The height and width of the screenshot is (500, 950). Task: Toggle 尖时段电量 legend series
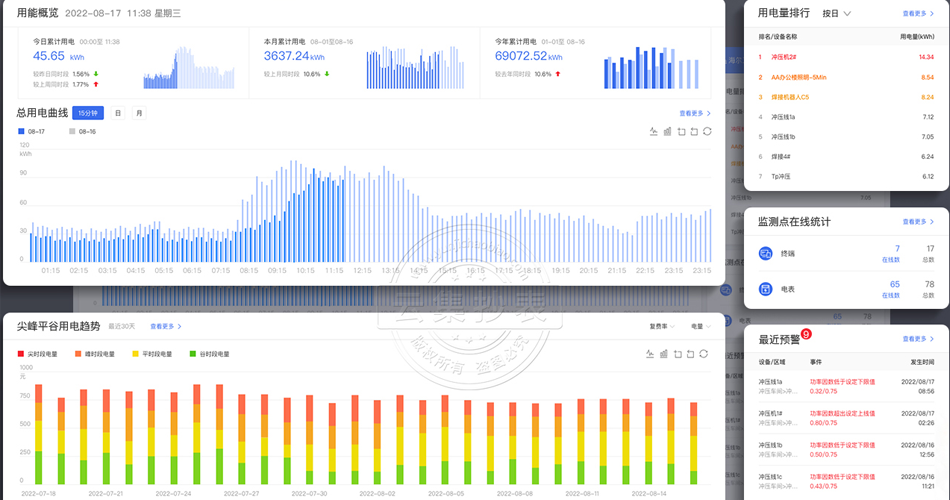point(38,354)
